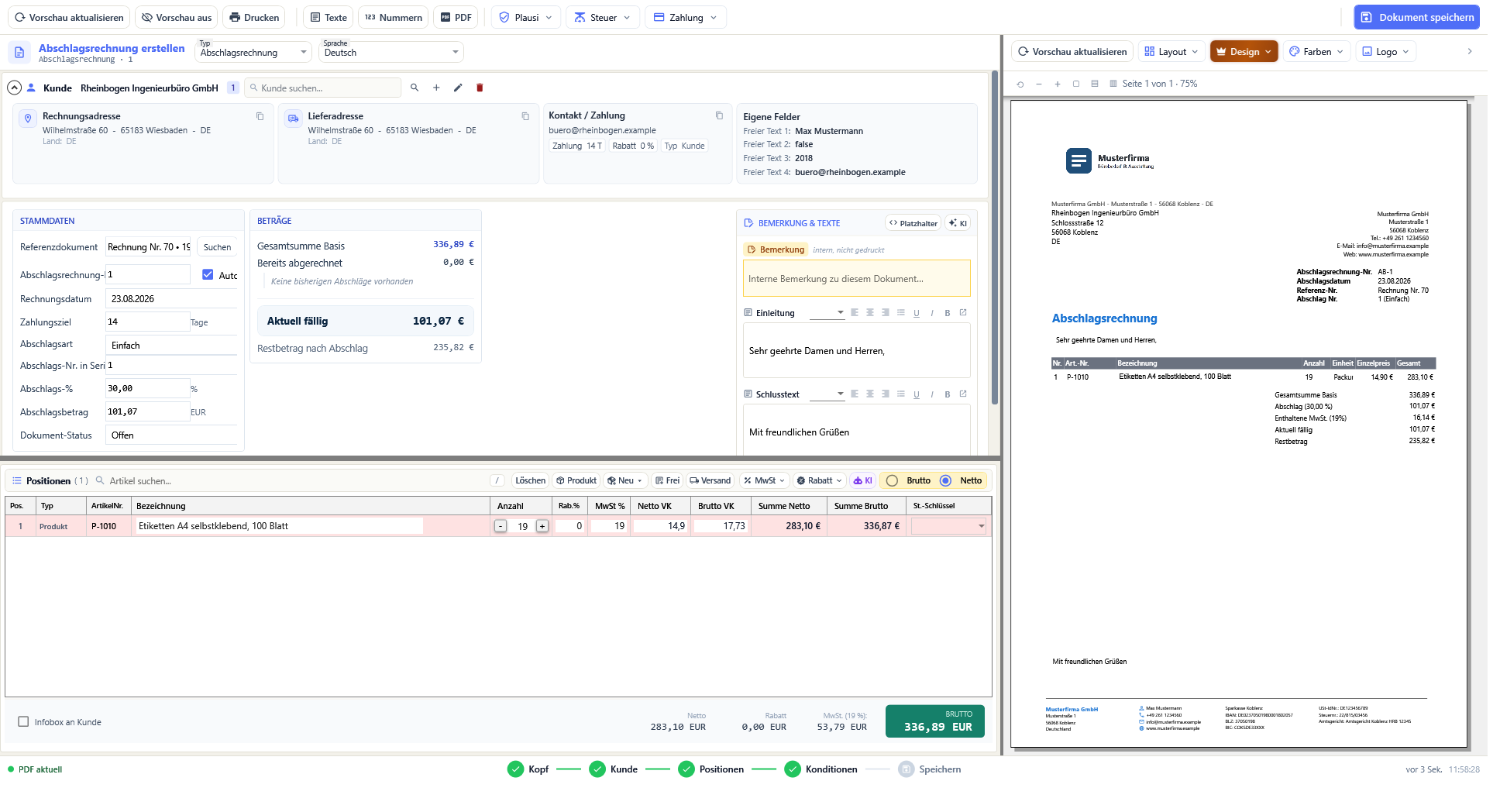The image size is (1500, 812).
Task: Tick the Infobox an Kunde checkbox
Action: click(x=23, y=721)
